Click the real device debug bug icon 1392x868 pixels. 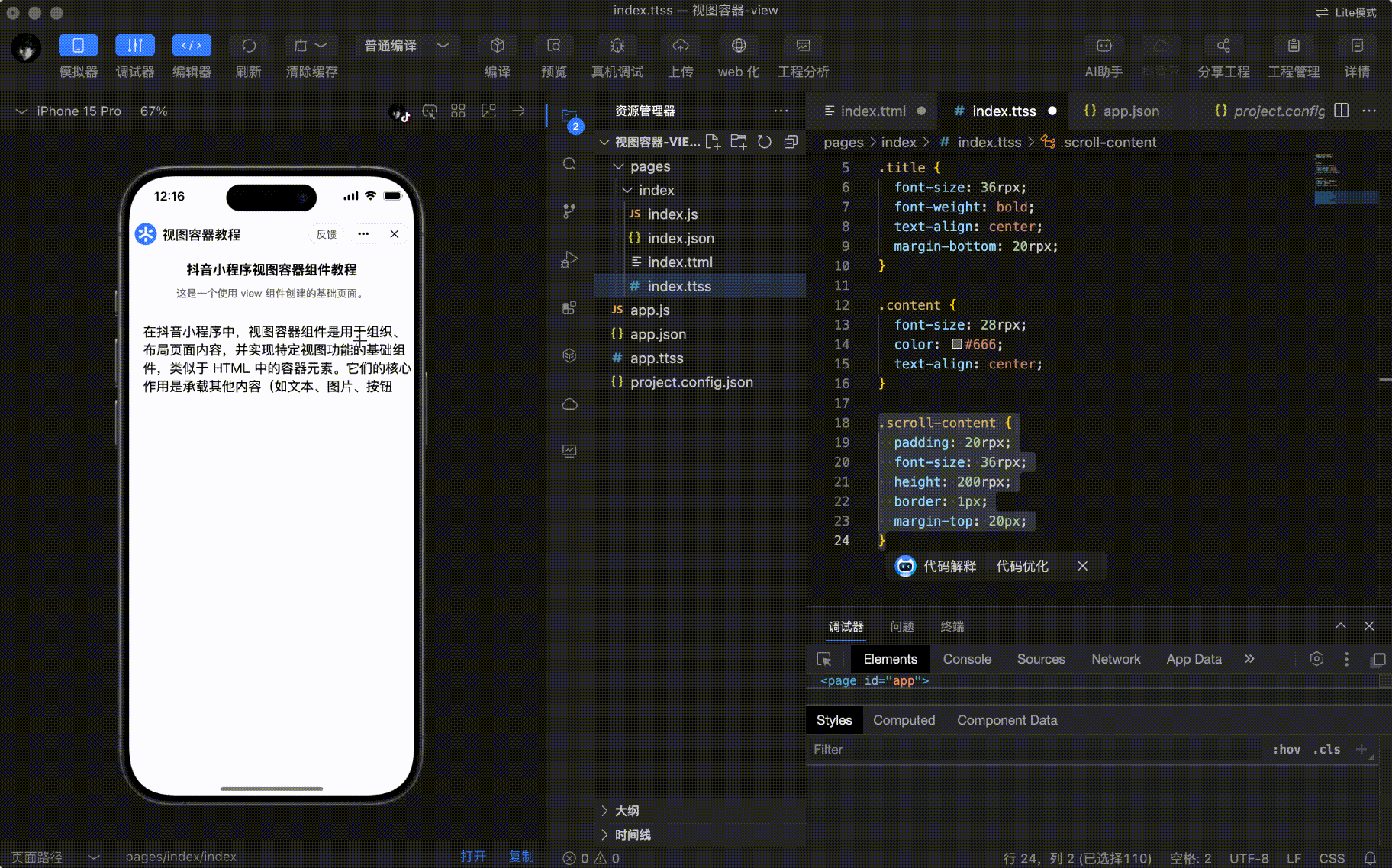coord(617,46)
